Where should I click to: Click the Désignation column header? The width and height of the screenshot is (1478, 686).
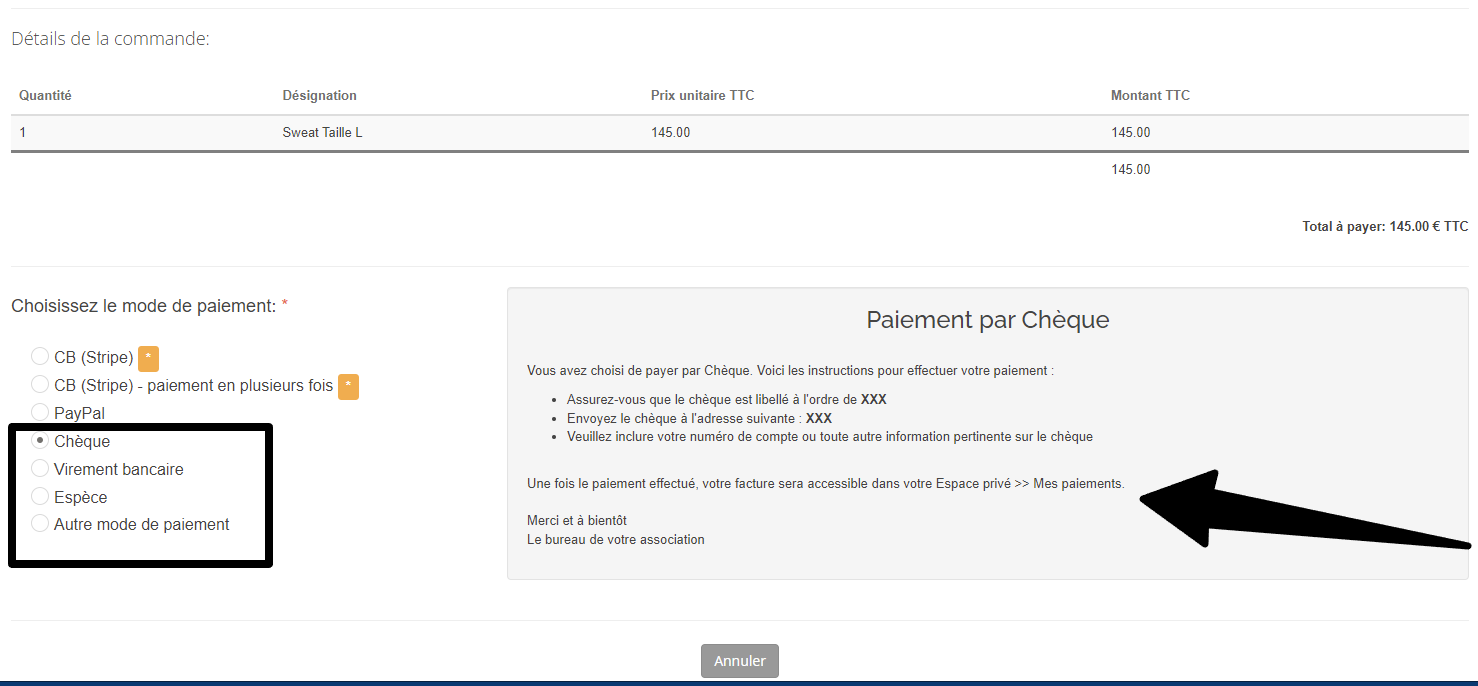(319, 96)
